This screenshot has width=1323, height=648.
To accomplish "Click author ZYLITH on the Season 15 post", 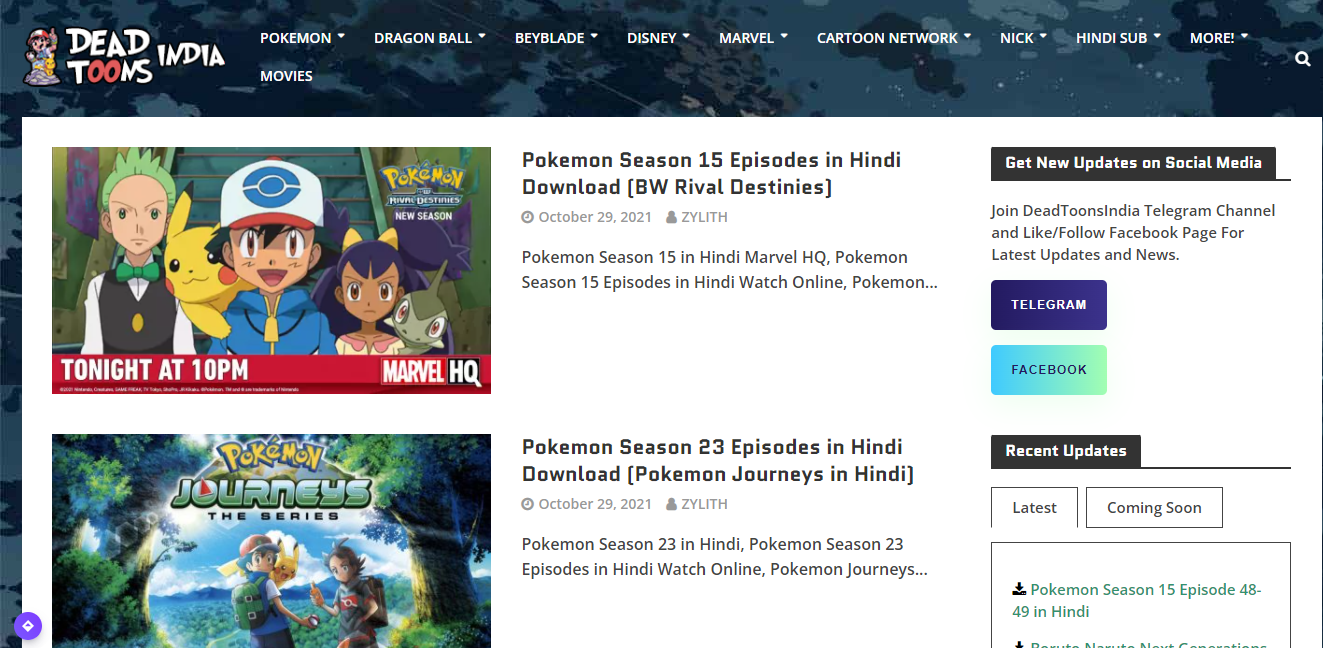I will [x=704, y=217].
